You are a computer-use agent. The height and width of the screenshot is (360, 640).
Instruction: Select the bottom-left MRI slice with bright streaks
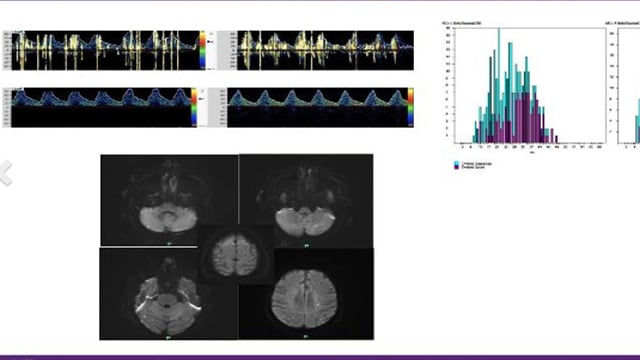click(169, 294)
